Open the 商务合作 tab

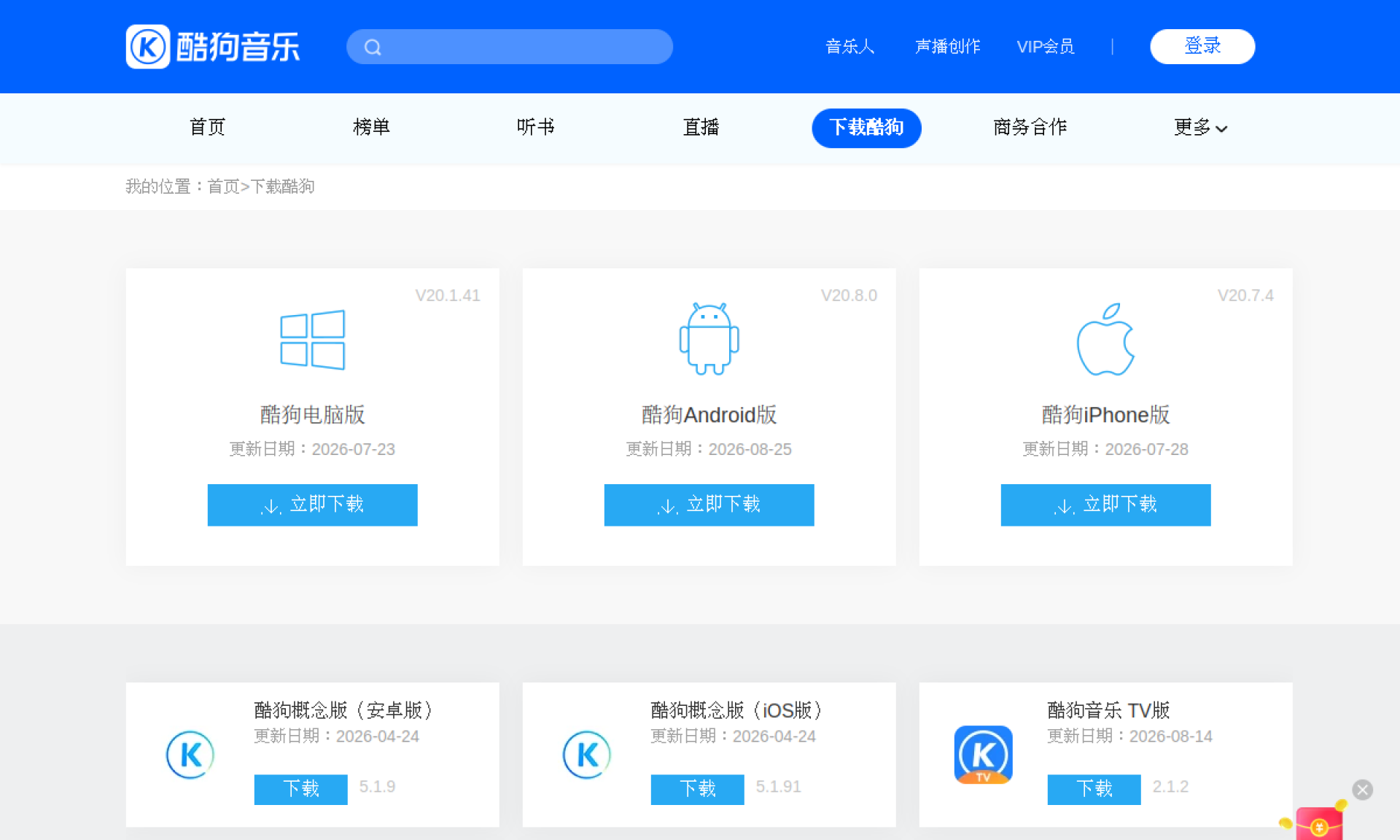(1030, 128)
